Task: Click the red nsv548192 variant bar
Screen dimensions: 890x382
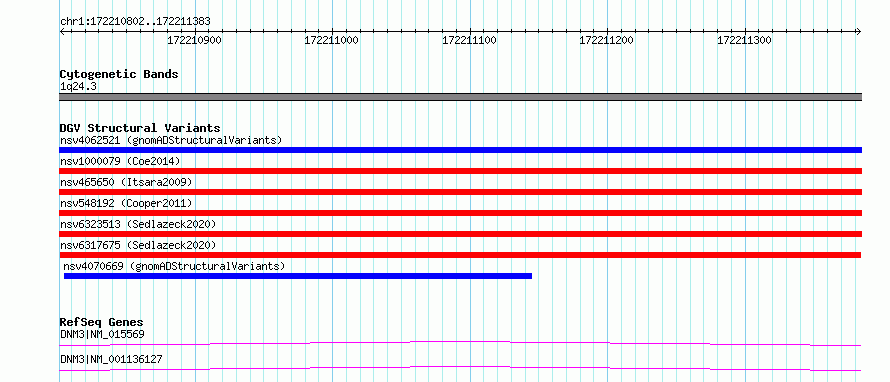Action: pyautogui.click(x=460, y=213)
